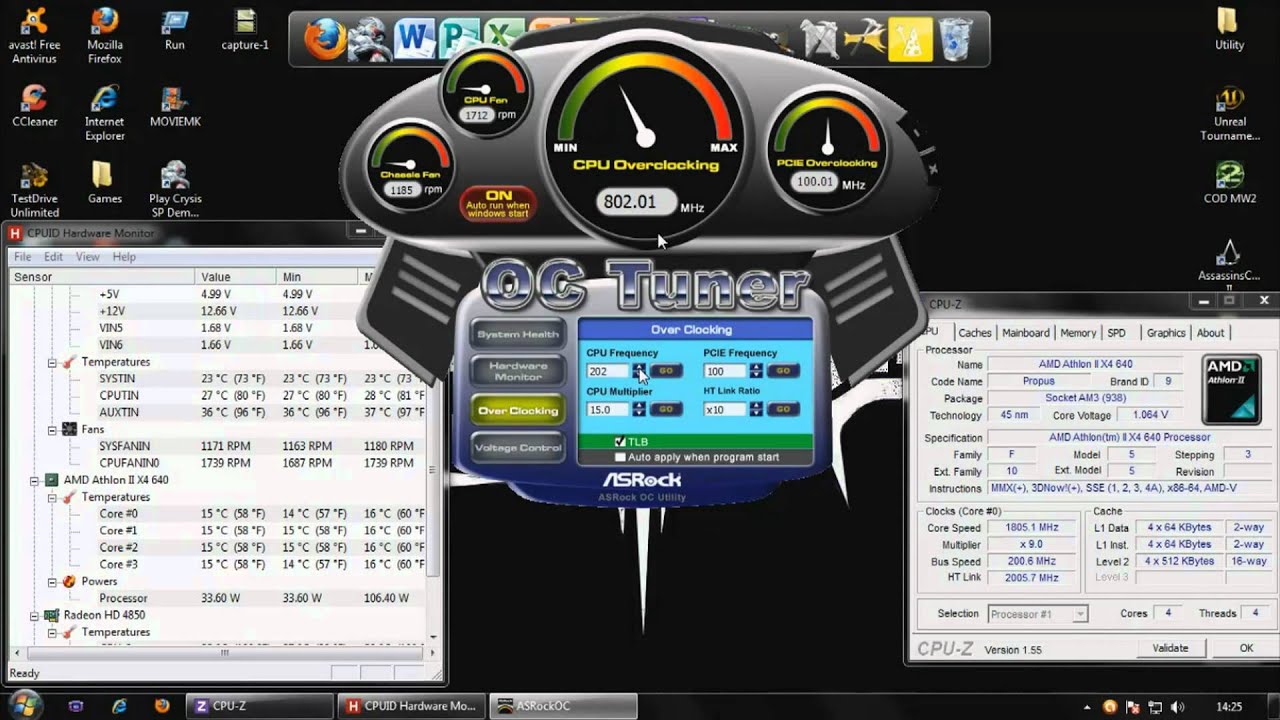
Task: Open TestDrive Unlimited desktop icon
Action: point(35,190)
